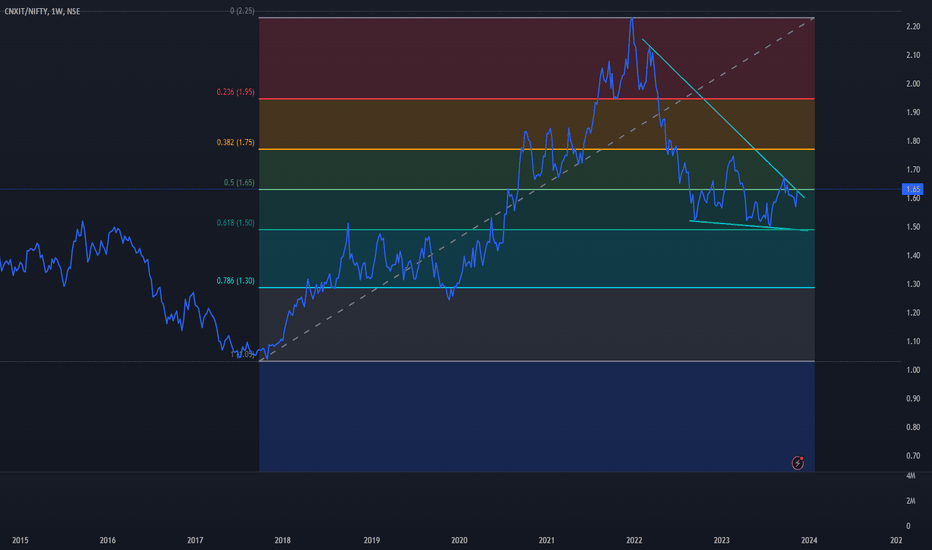Image resolution: width=932 pixels, height=550 pixels.
Task: Click the 2020 year label on time axis
Action: coord(459,540)
